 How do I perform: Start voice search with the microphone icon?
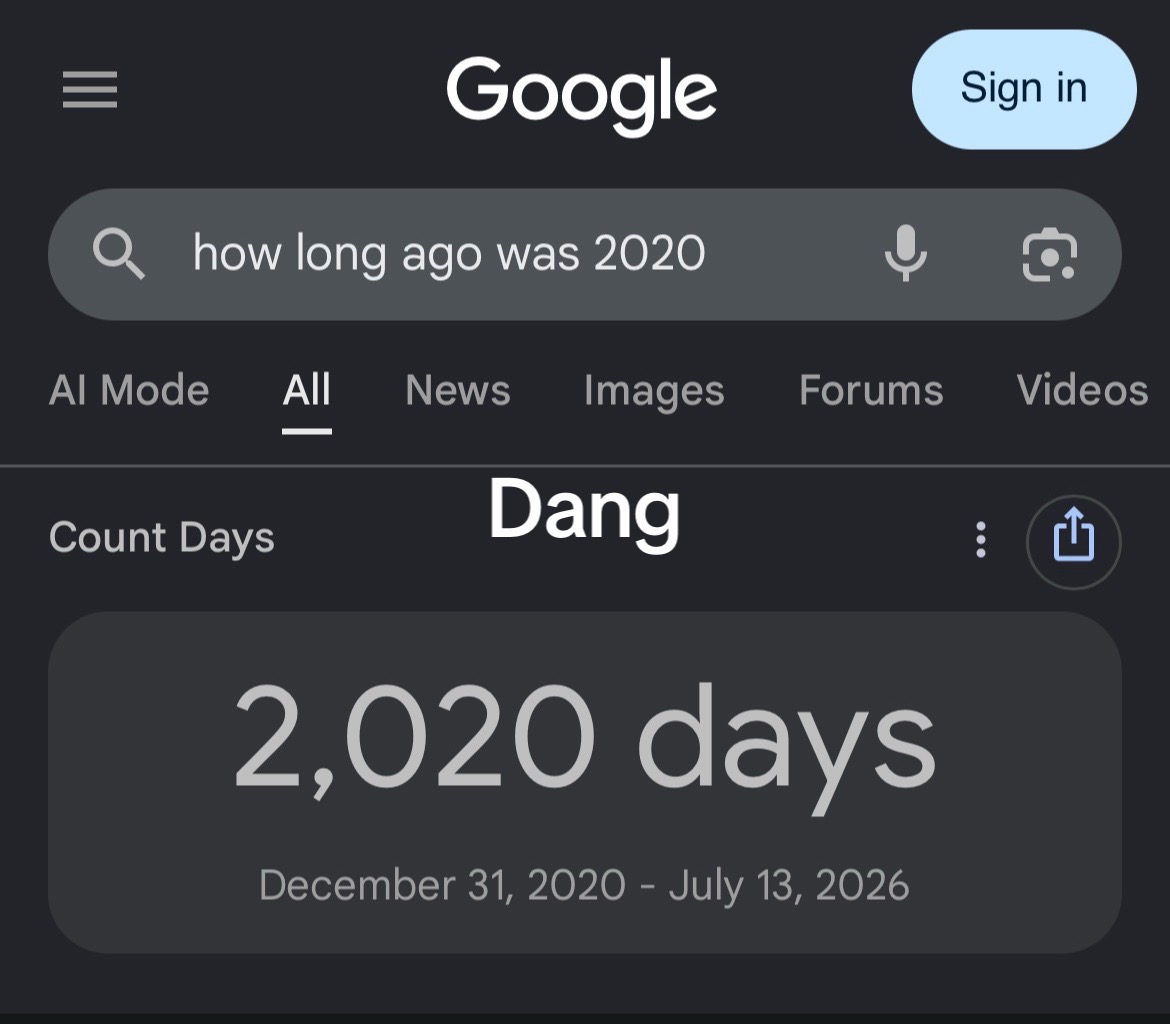click(905, 253)
